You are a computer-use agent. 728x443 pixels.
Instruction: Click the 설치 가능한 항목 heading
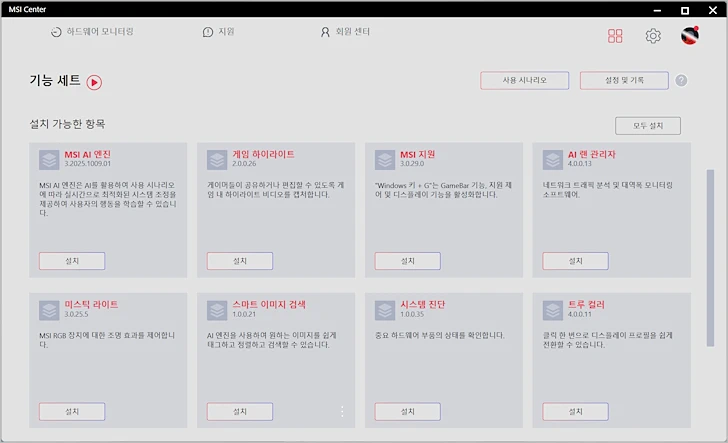(x=67, y=124)
